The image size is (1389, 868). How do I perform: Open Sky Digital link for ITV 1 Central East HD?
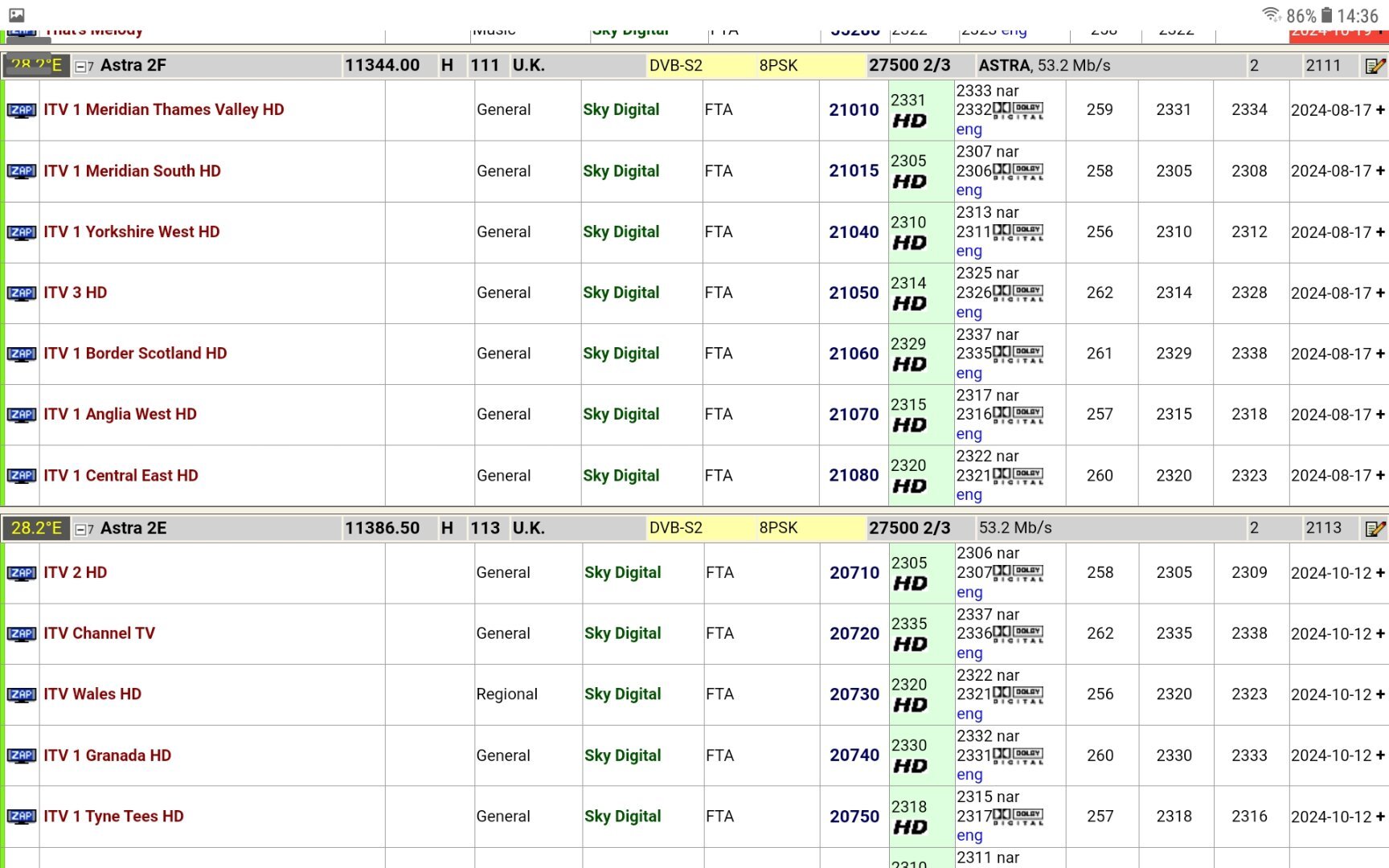pyautogui.click(x=621, y=476)
